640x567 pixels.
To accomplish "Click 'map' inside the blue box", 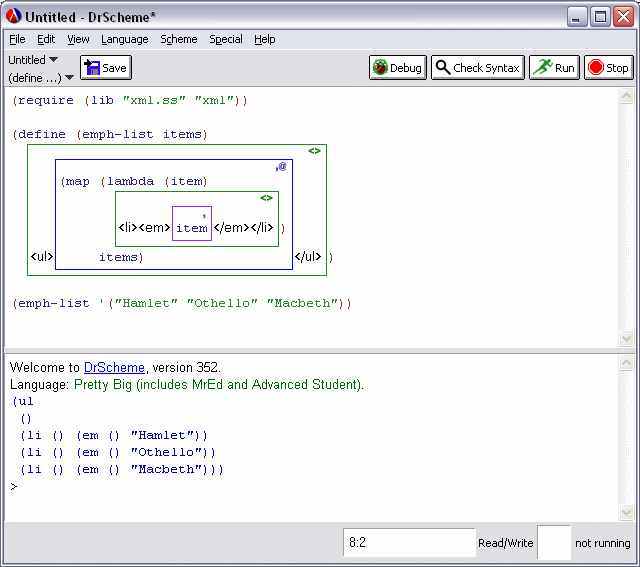I will click(x=78, y=181).
